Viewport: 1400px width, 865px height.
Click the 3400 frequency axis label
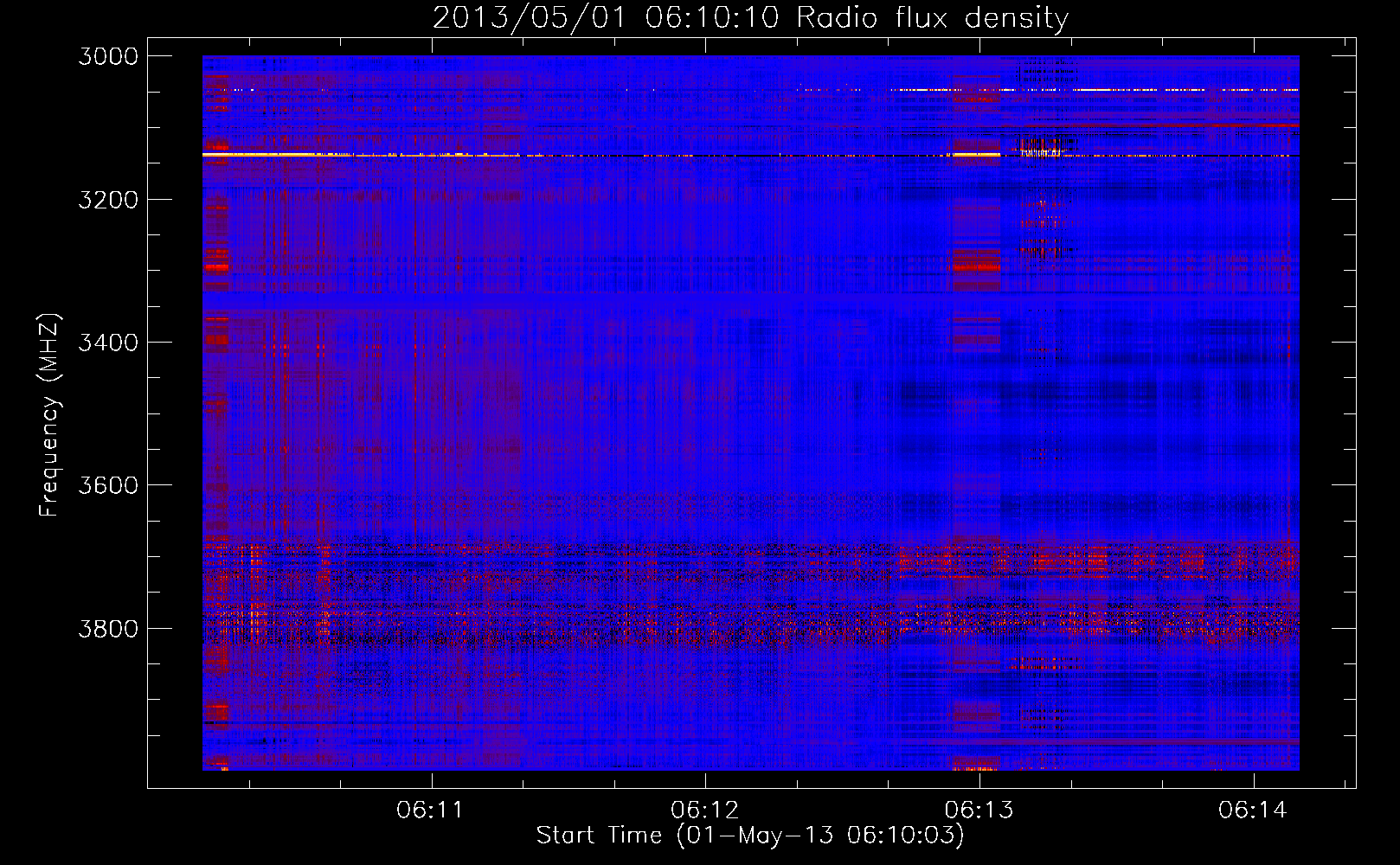click(x=108, y=343)
